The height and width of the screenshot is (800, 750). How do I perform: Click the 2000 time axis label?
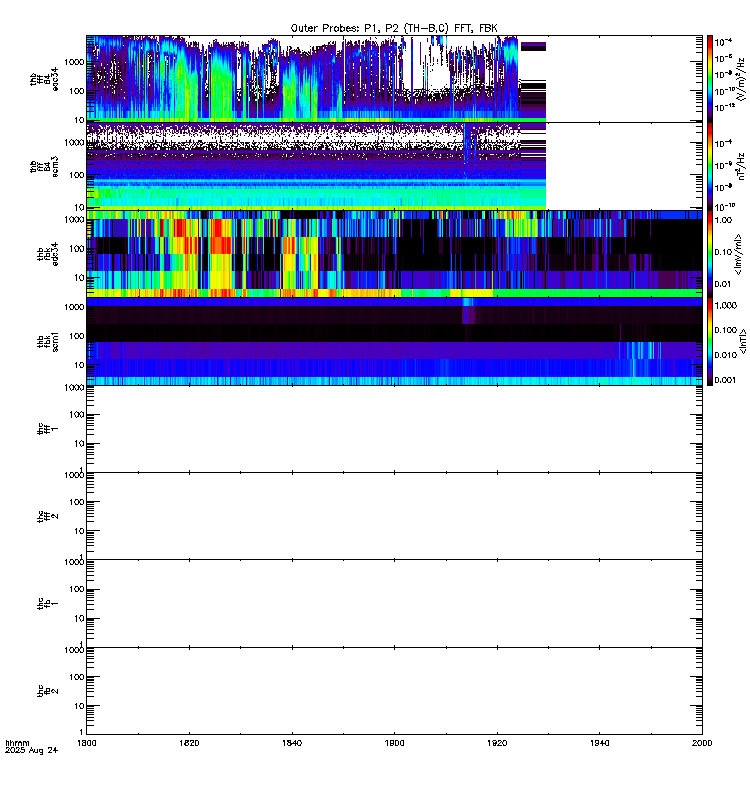(x=702, y=743)
